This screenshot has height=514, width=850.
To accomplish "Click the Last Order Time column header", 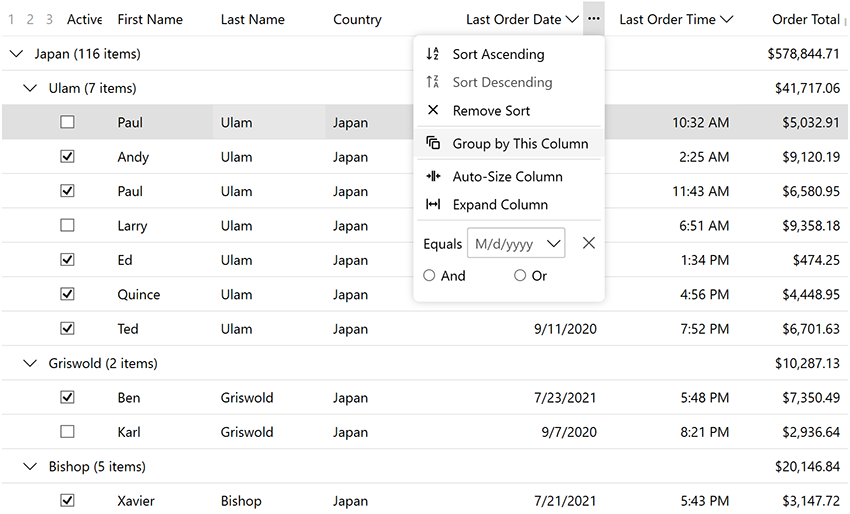I will click(x=667, y=19).
